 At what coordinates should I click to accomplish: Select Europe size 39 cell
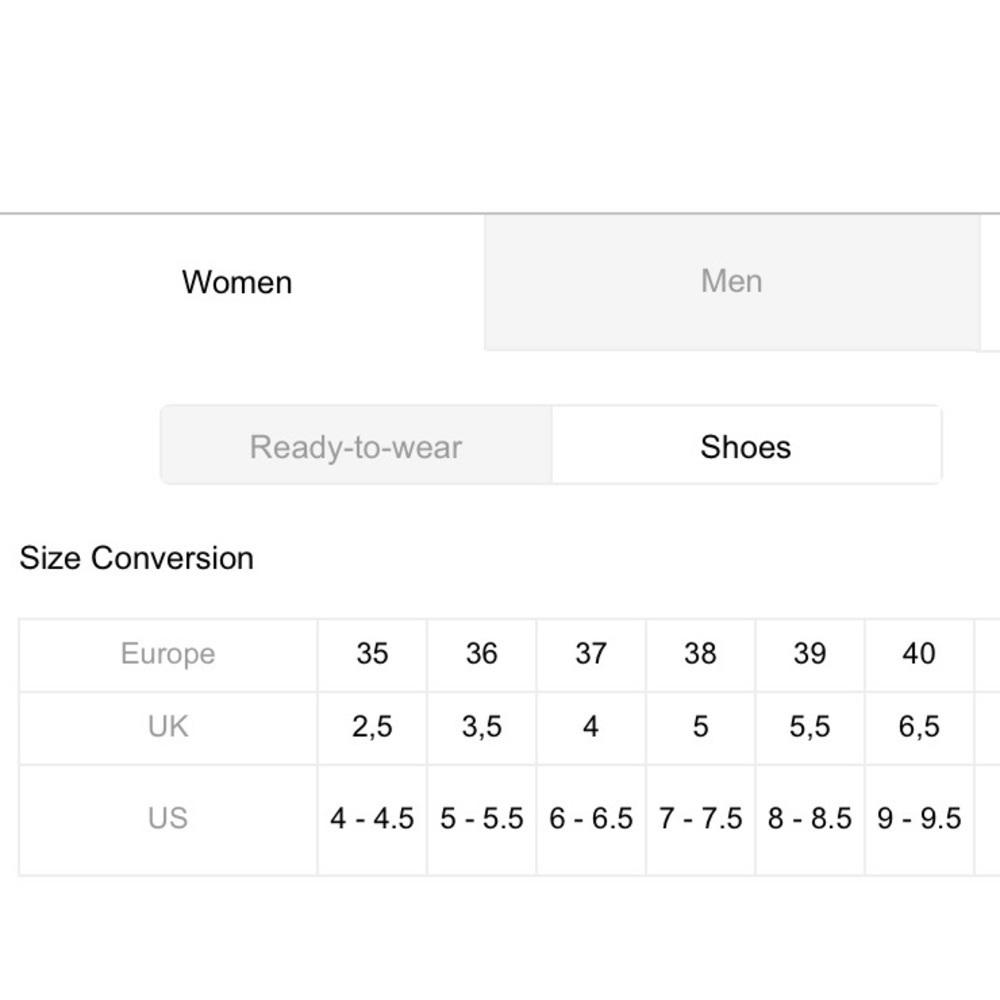810,654
